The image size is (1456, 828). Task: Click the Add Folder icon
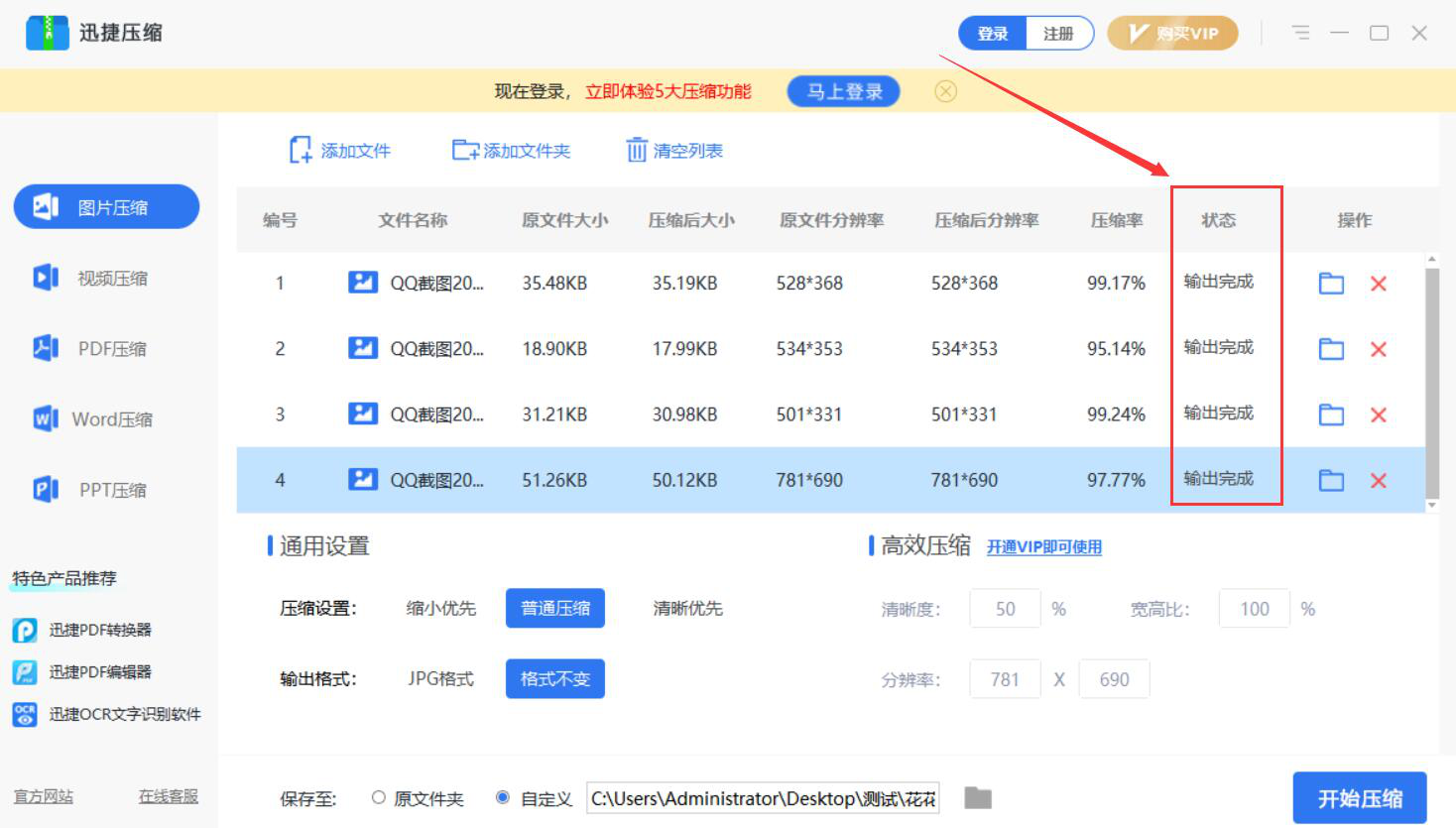tap(464, 151)
